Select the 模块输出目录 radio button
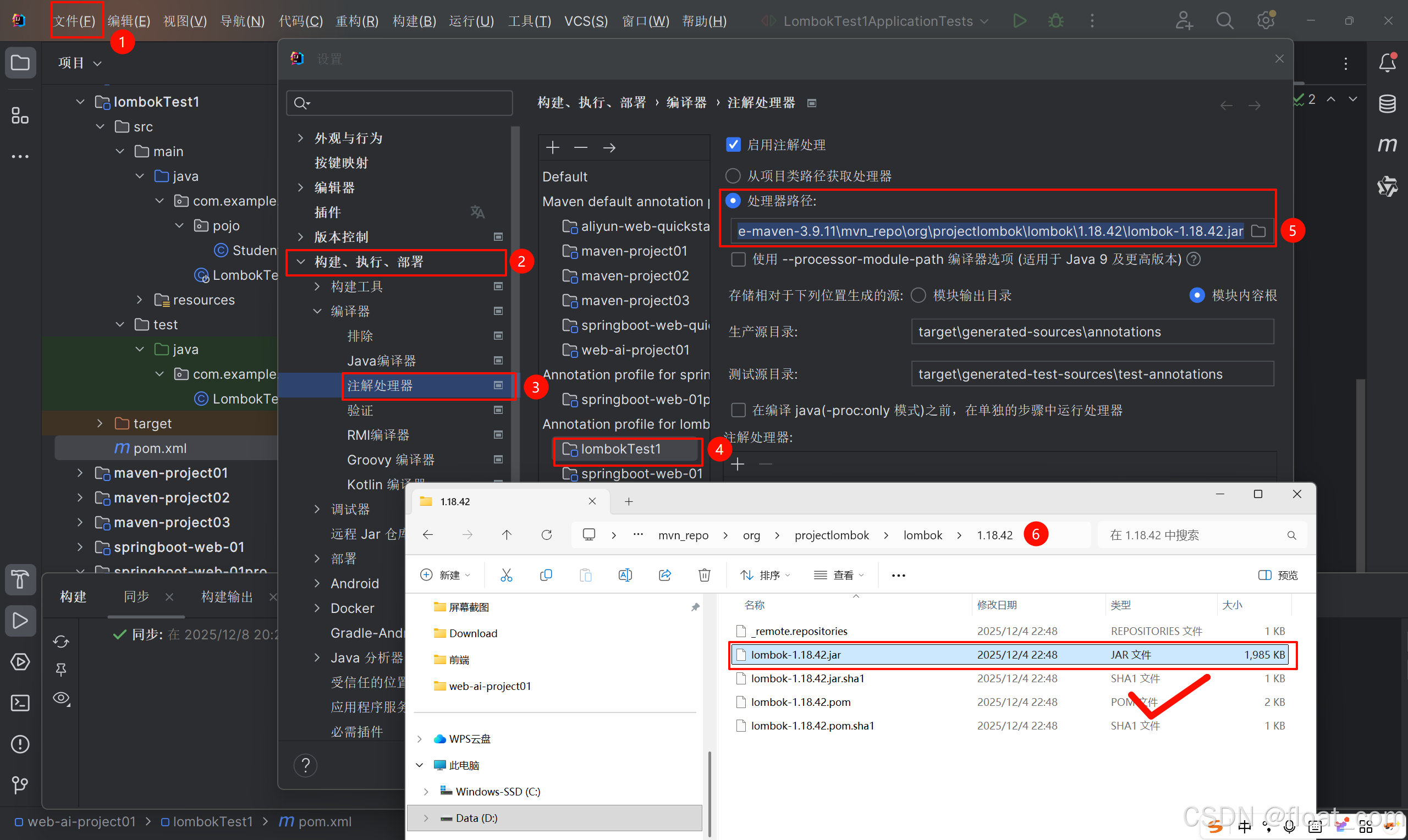Viewport: 1408px width, 840px height. [x=919, y=295]
